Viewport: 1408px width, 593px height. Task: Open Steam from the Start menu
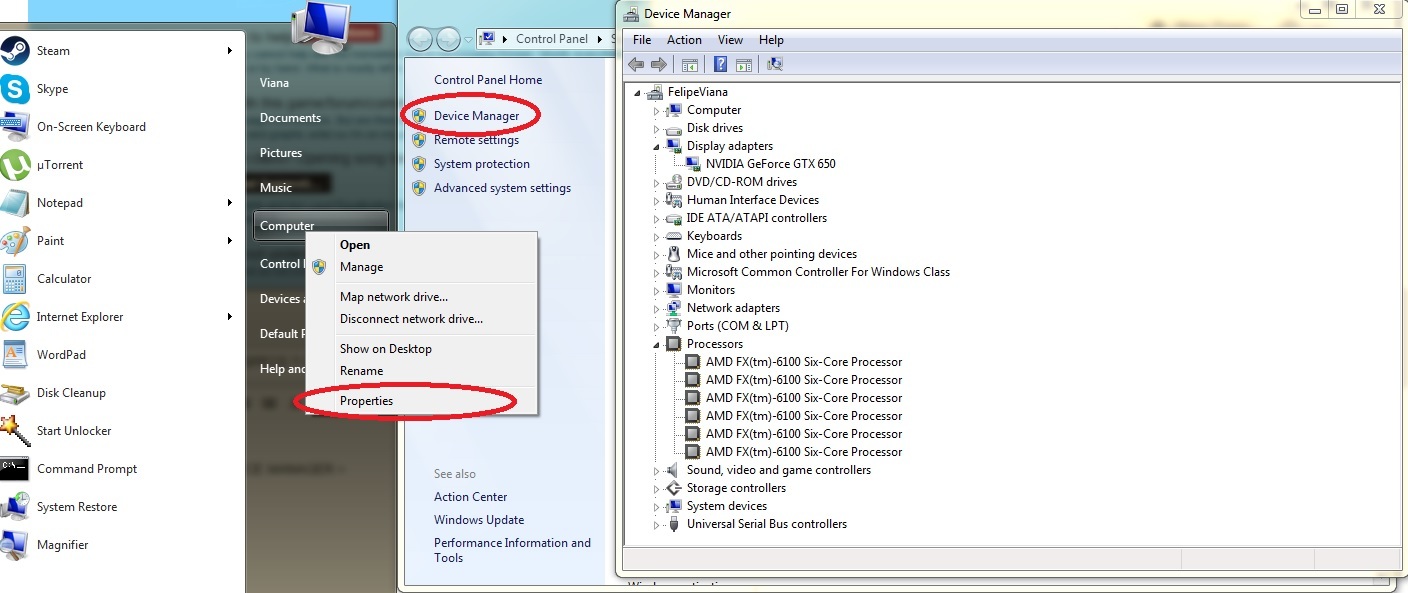click(53, 51)
